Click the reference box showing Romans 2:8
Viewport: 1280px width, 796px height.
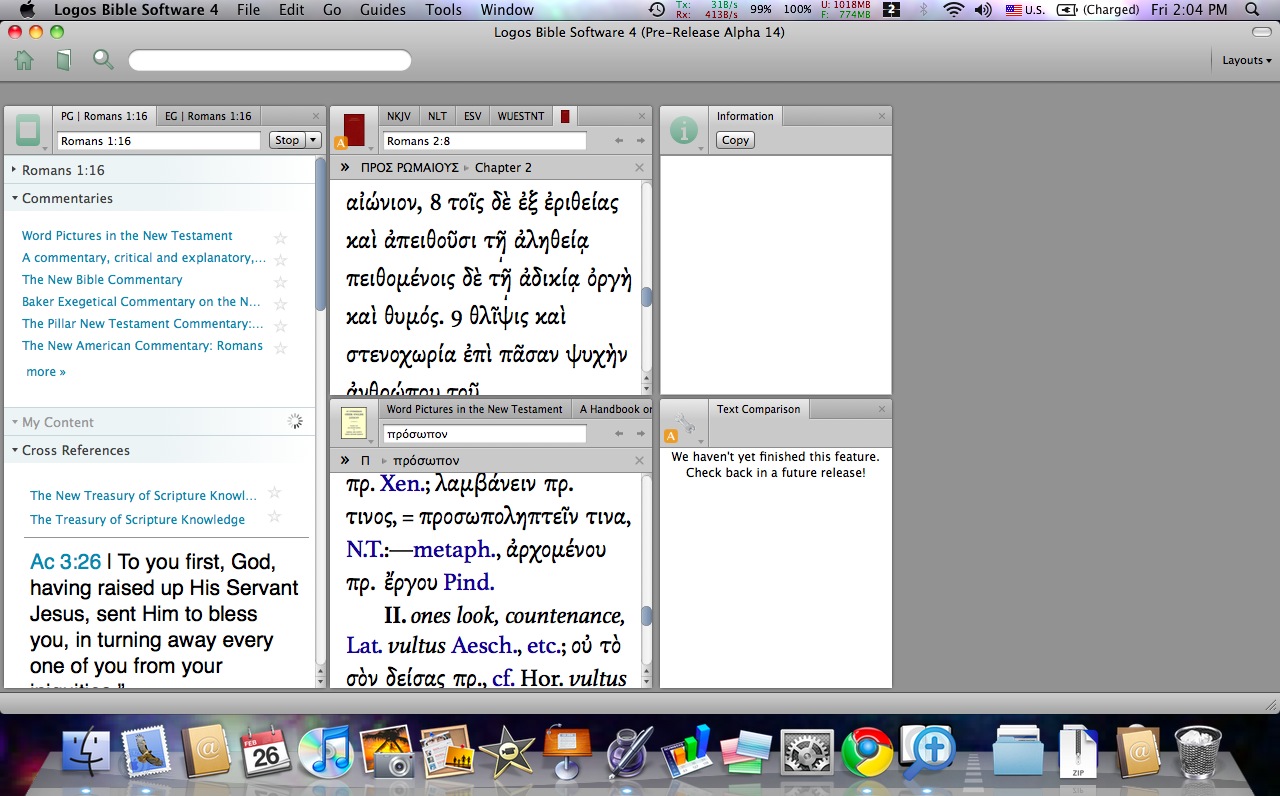click(x=485, y=141)
